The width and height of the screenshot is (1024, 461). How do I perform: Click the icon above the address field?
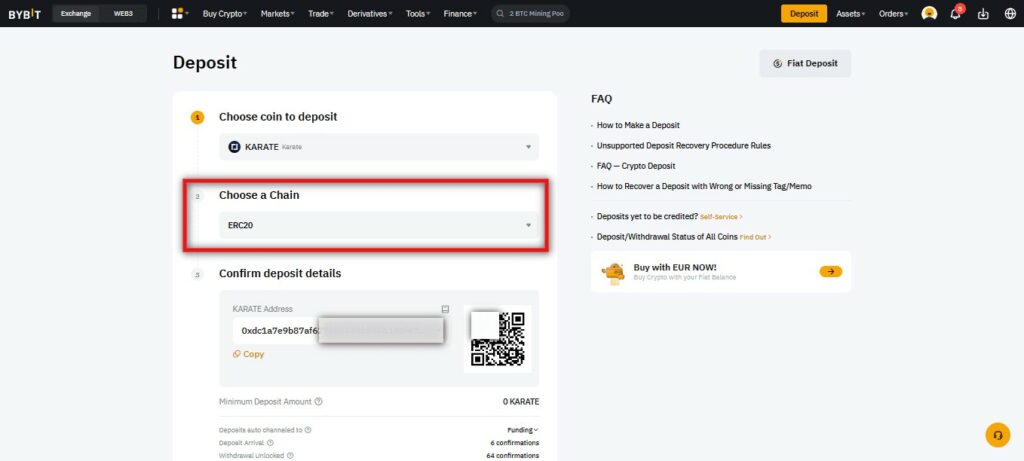[x=445, y=309]
